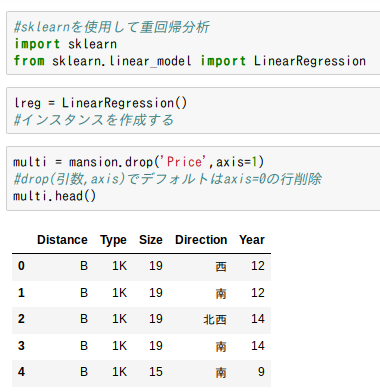380x392 pixels.
Task: Click the #インスタンスを作成する comment
Action: click(x=94, y=120)
